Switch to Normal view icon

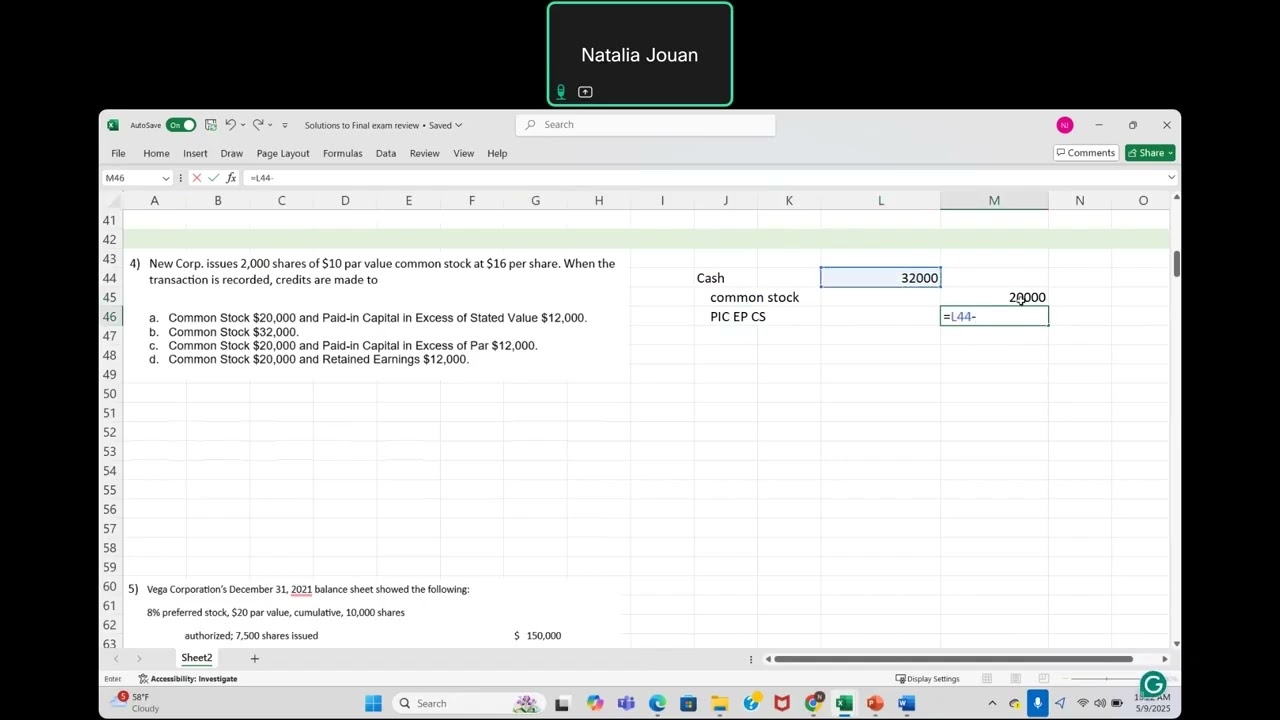988,679
